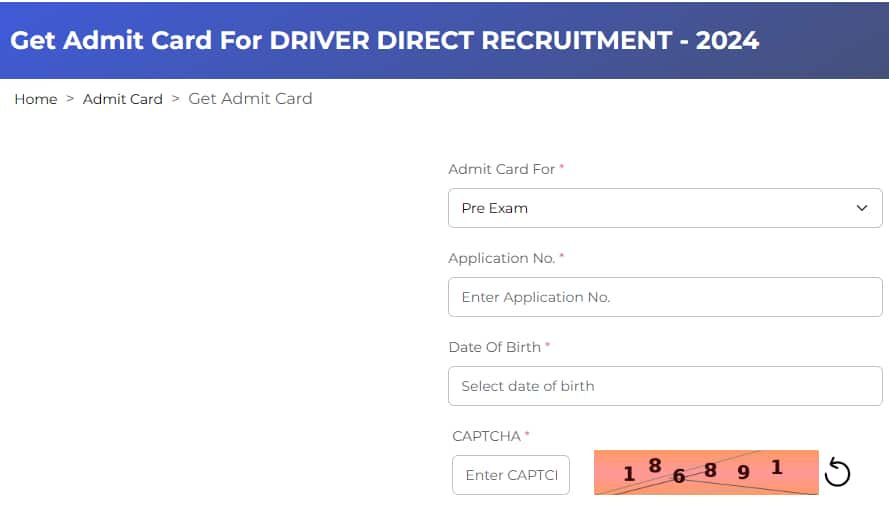Viewport: 889px width, 511px height.
Task: Click the CAPTCHA code image
Action: click(x=705, y=472)
